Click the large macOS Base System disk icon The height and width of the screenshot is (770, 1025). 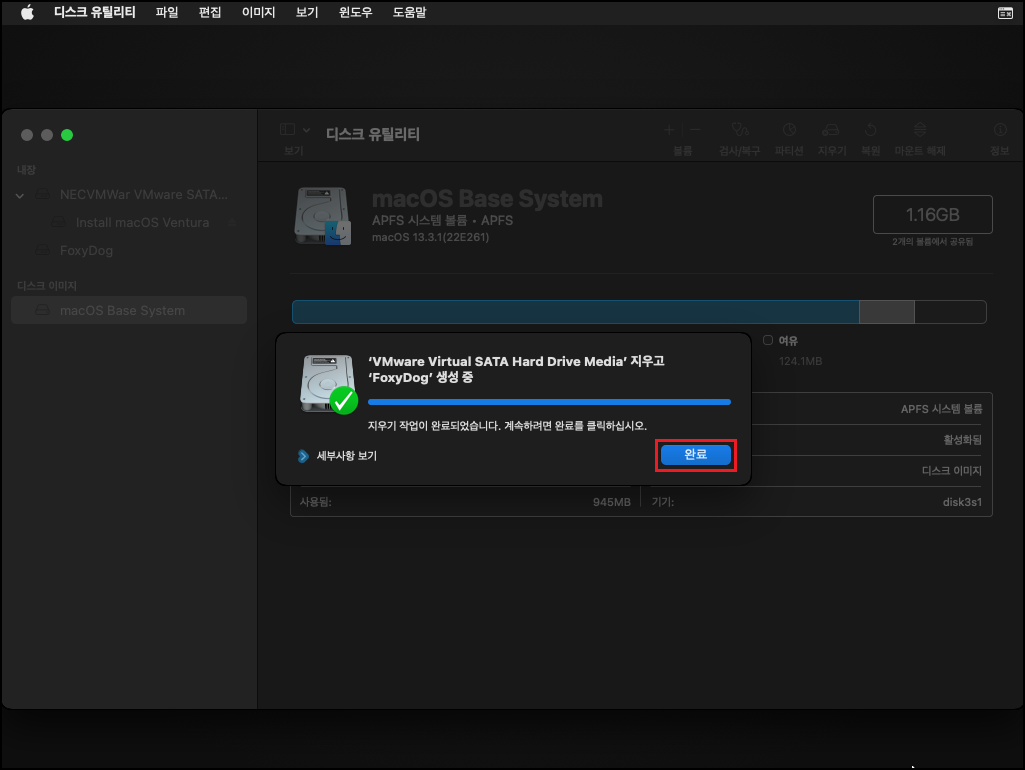click(x=323, y=216)
